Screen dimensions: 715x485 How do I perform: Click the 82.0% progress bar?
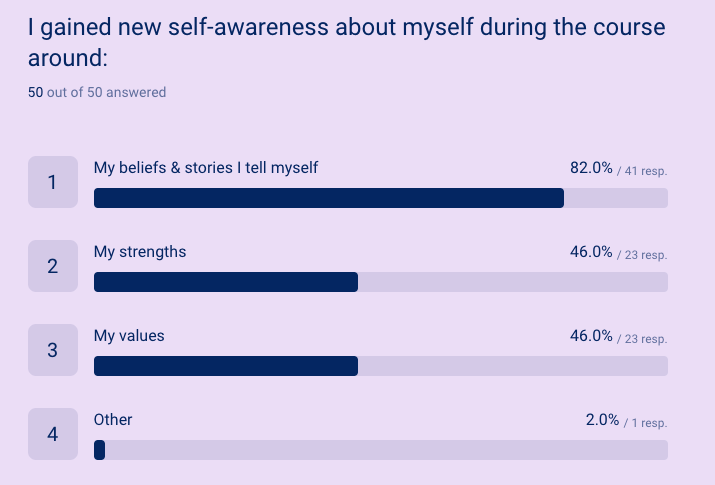click(x=380, y=198)
